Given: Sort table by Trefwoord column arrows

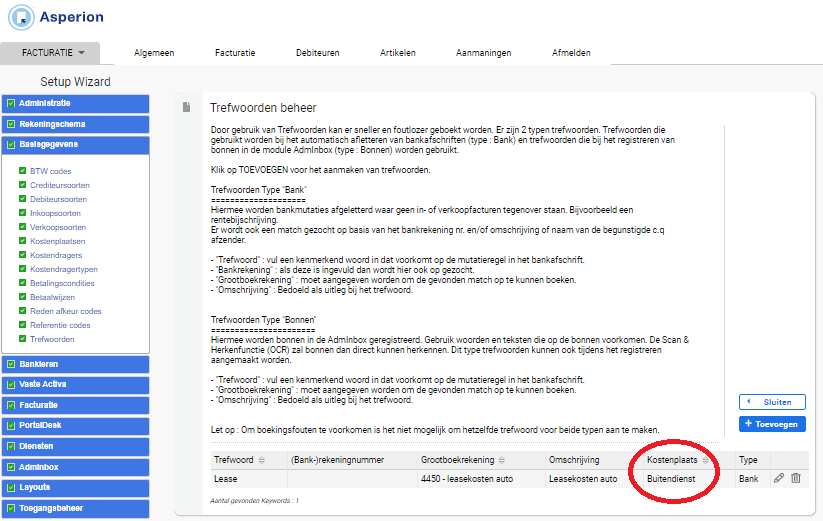Looking at the screenshot, I should (x=261, y=460).
